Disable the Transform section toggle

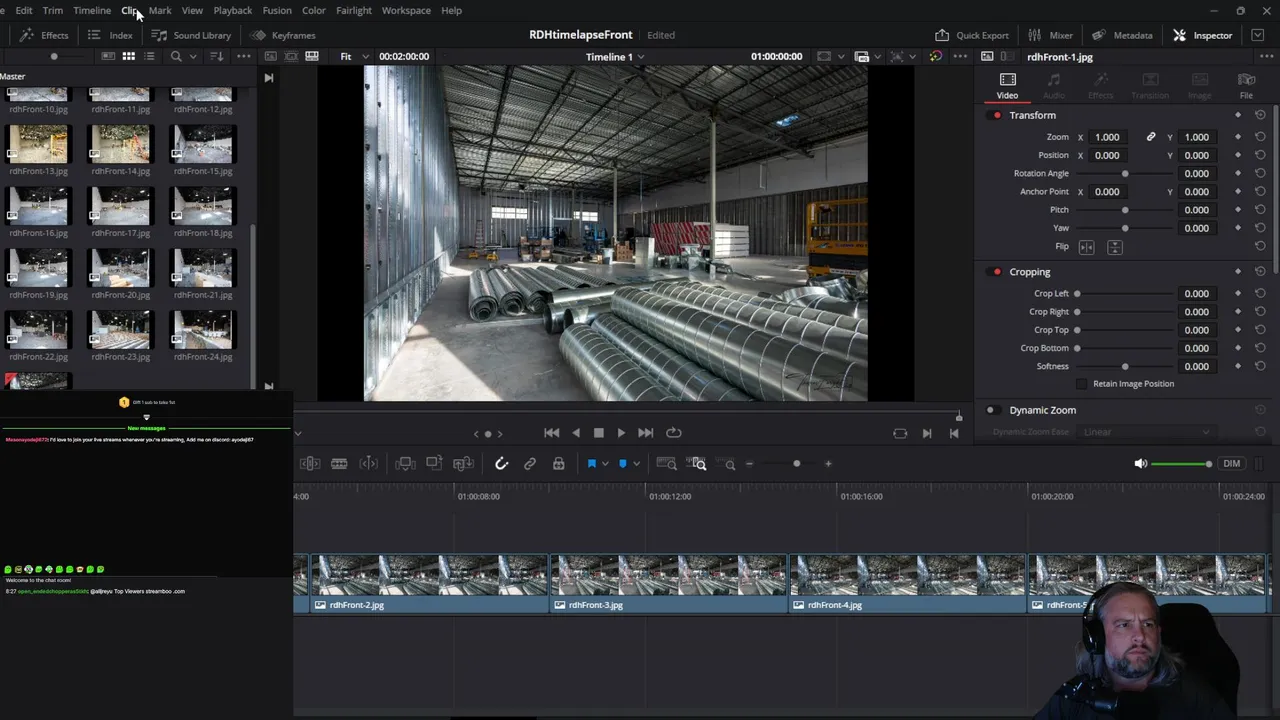[x=996, y=116]
